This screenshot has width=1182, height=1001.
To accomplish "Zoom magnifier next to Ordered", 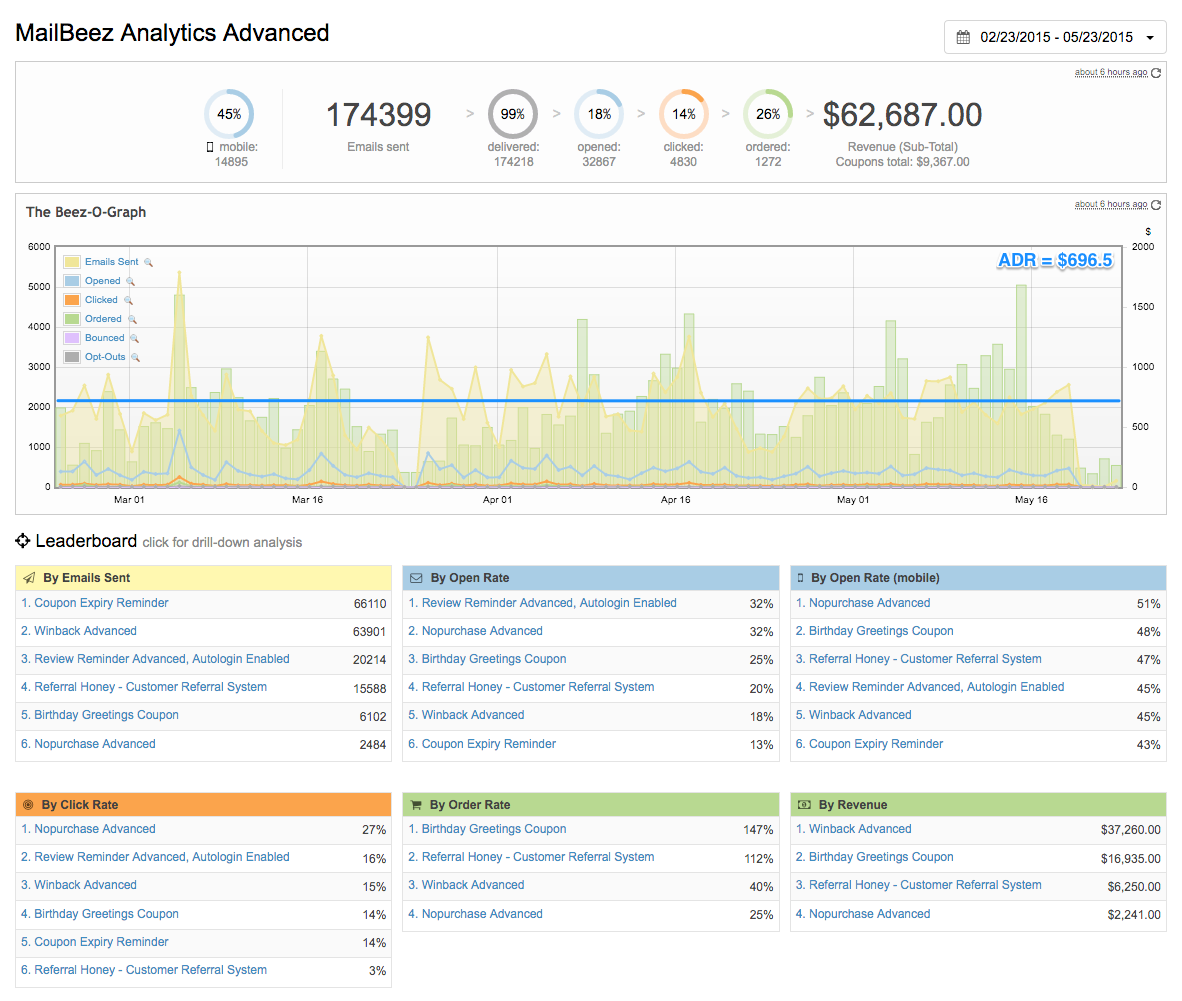I will (x=132, y=320).
